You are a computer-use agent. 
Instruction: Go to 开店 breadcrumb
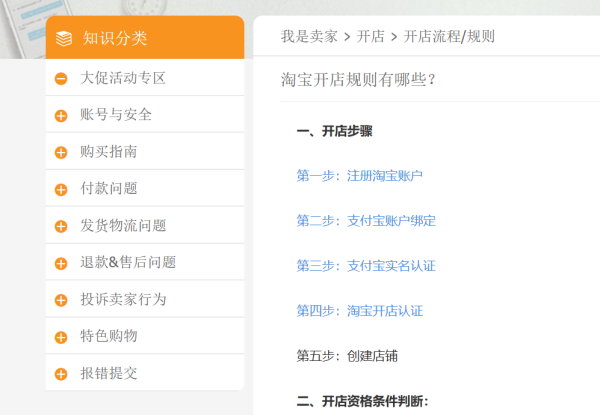point(370,36)
